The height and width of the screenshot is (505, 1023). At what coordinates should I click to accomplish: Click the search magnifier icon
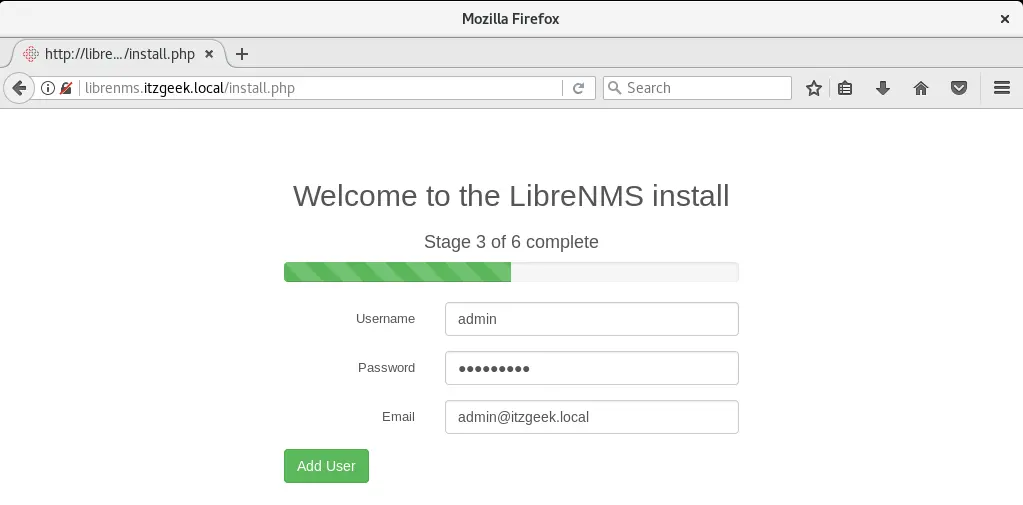614,88
